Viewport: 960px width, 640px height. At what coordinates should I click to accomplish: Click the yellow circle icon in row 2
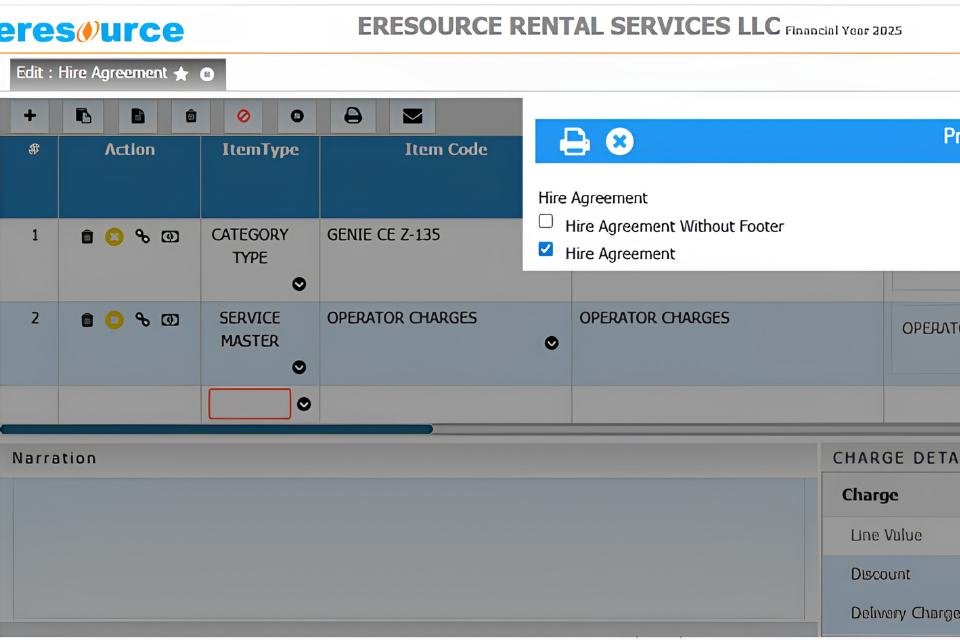point(114,320)
